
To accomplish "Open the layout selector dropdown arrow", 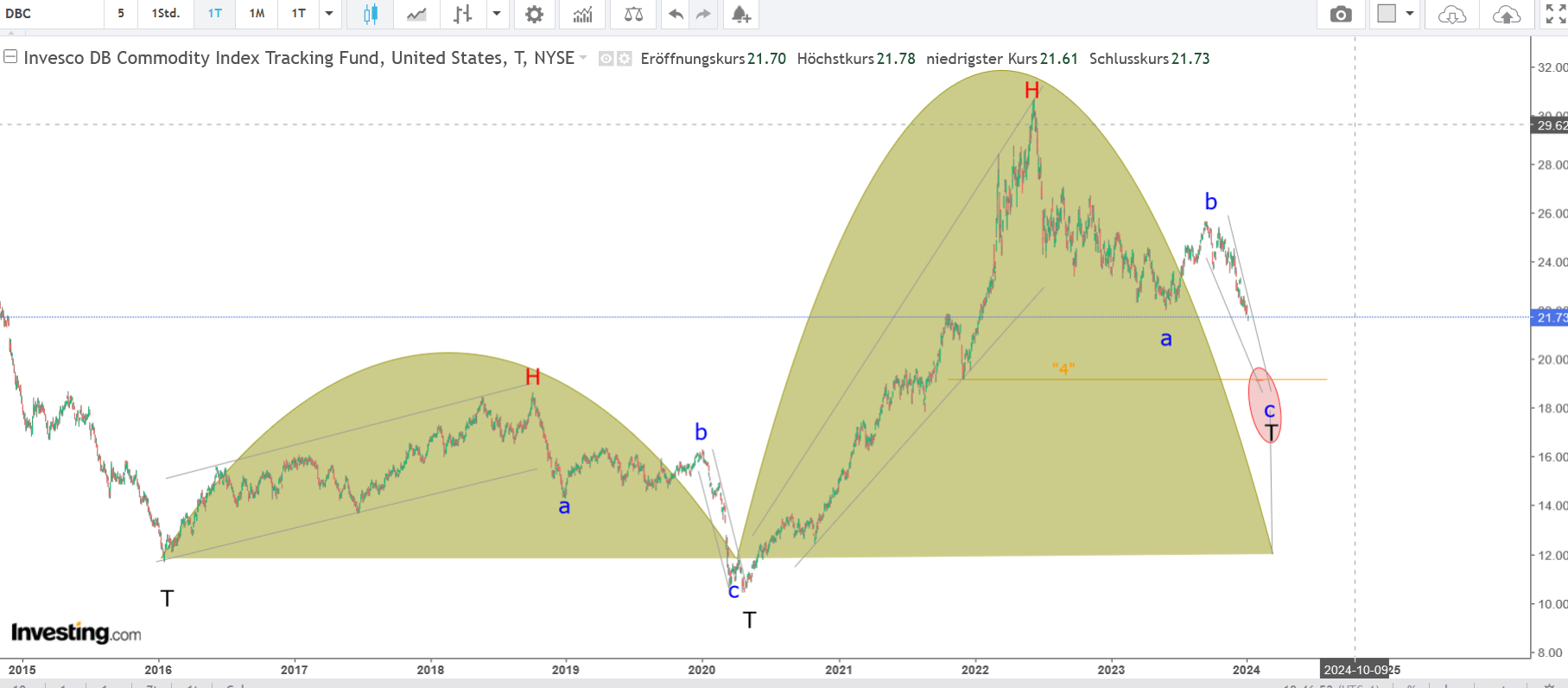I will click(1410, 14).
